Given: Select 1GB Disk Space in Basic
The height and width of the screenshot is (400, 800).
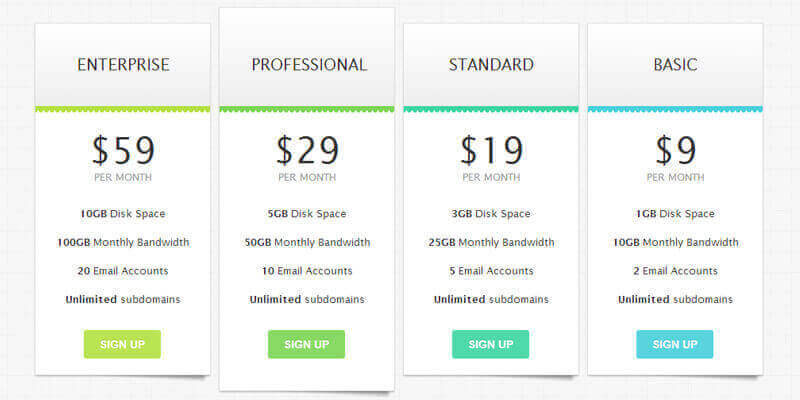Looking at the screenshot, I should [x=675, y=213].
